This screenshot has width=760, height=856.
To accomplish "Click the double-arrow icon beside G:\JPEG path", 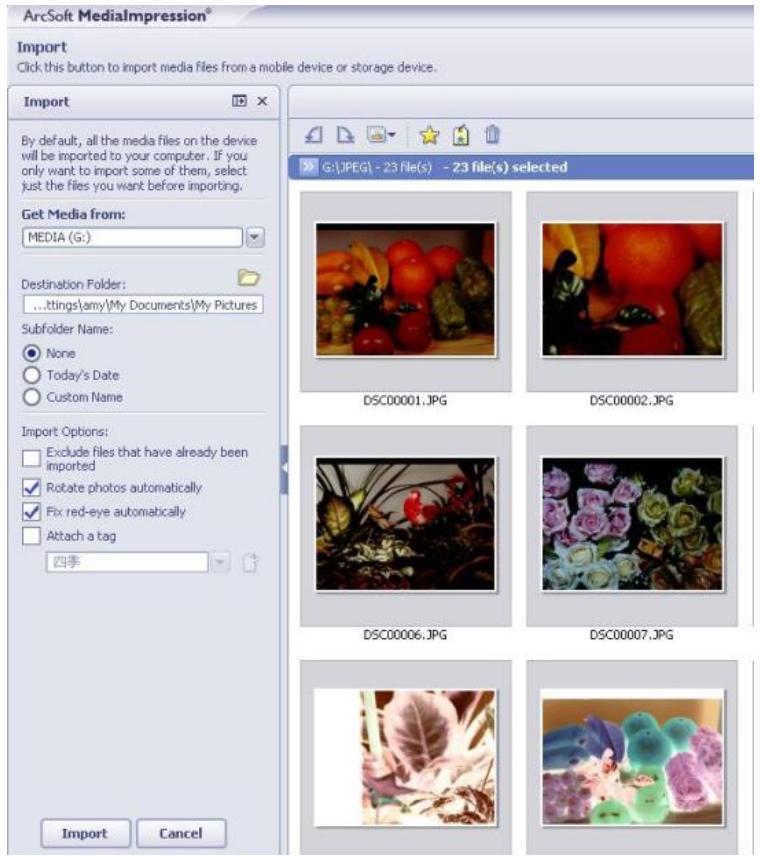I will (x=308, y=167).
